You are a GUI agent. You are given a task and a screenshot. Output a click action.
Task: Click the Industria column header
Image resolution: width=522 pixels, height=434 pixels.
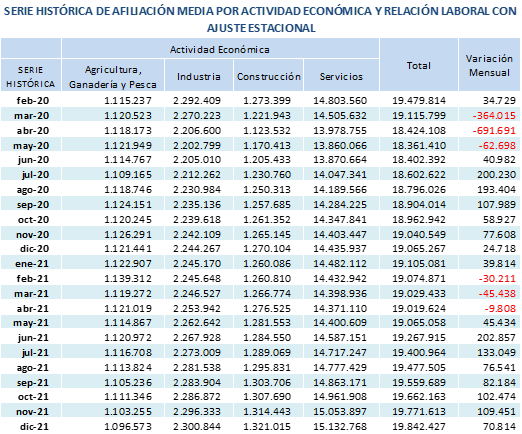tap(199, 76)
